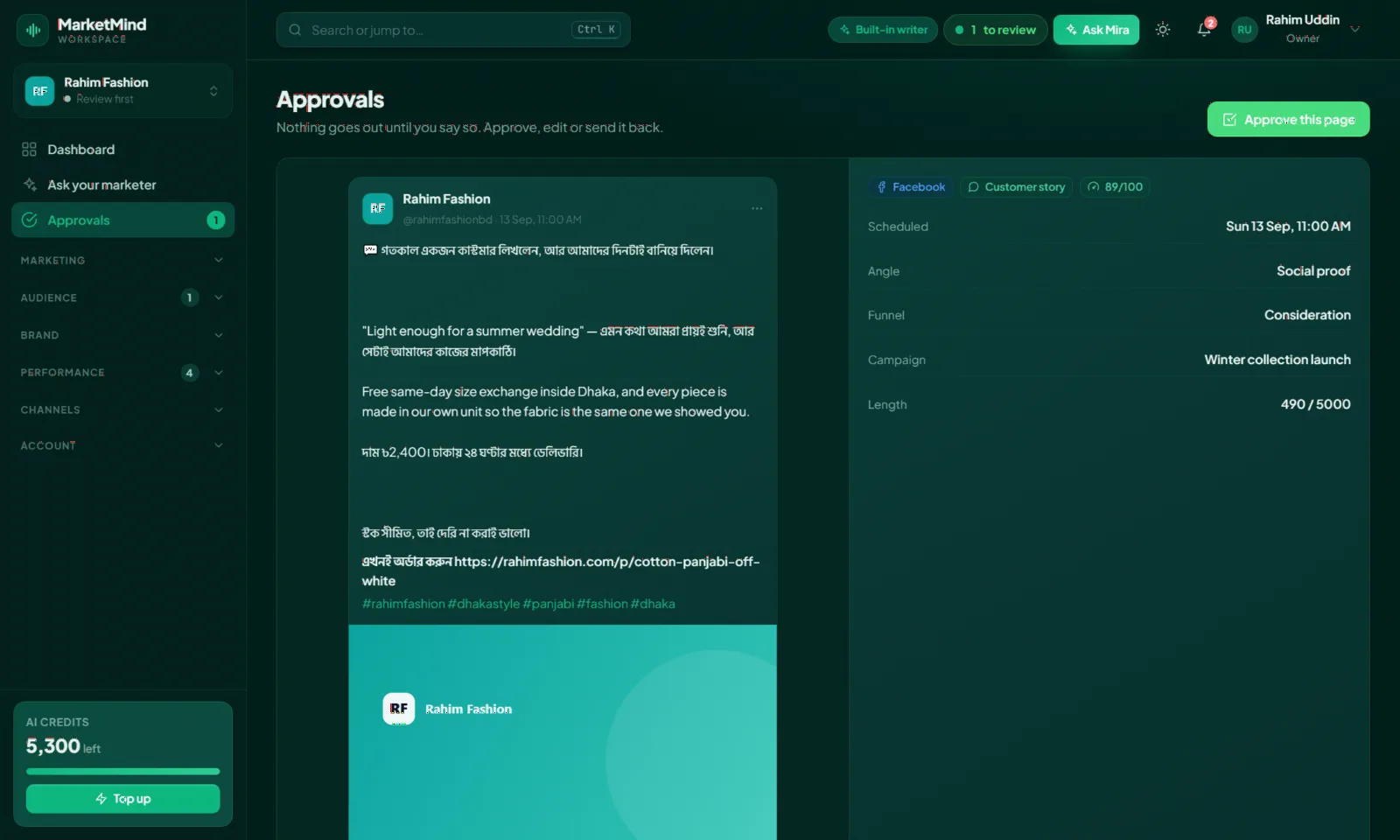Click Approve this page button
1400x840 pixels.
pyautogui.click(x=1288, y=119)
